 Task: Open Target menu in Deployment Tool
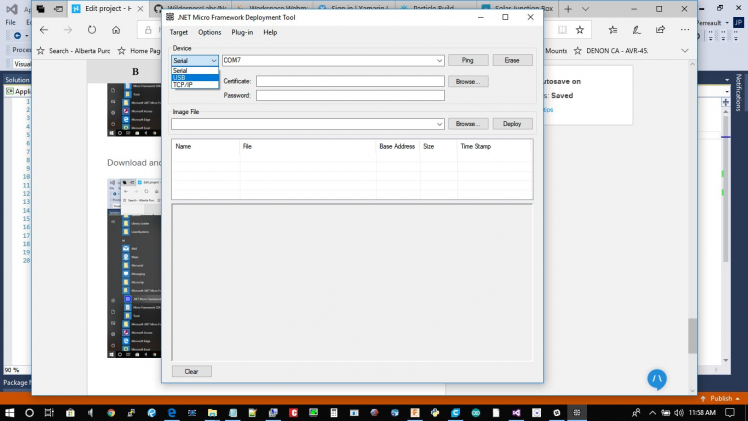point(179,32)
